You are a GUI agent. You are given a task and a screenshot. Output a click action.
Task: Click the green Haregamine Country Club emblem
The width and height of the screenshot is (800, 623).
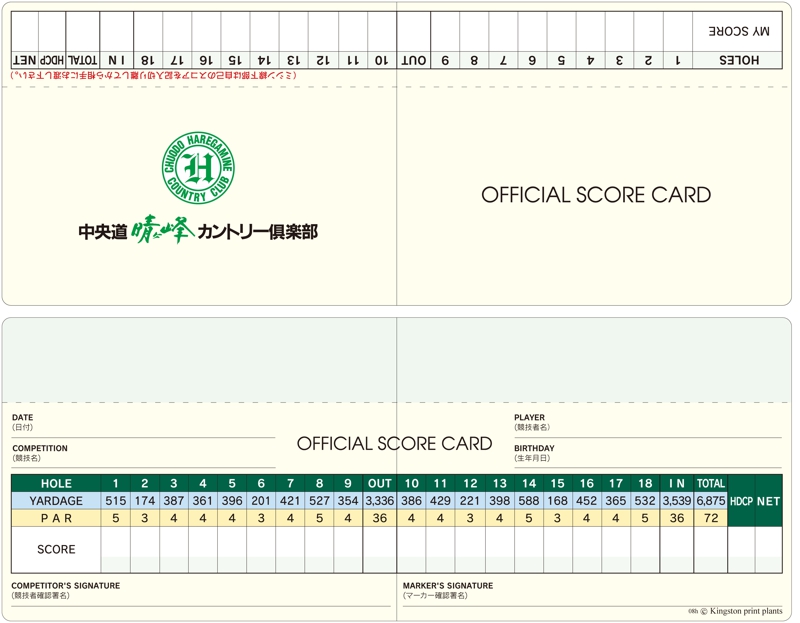pos(198,167)
